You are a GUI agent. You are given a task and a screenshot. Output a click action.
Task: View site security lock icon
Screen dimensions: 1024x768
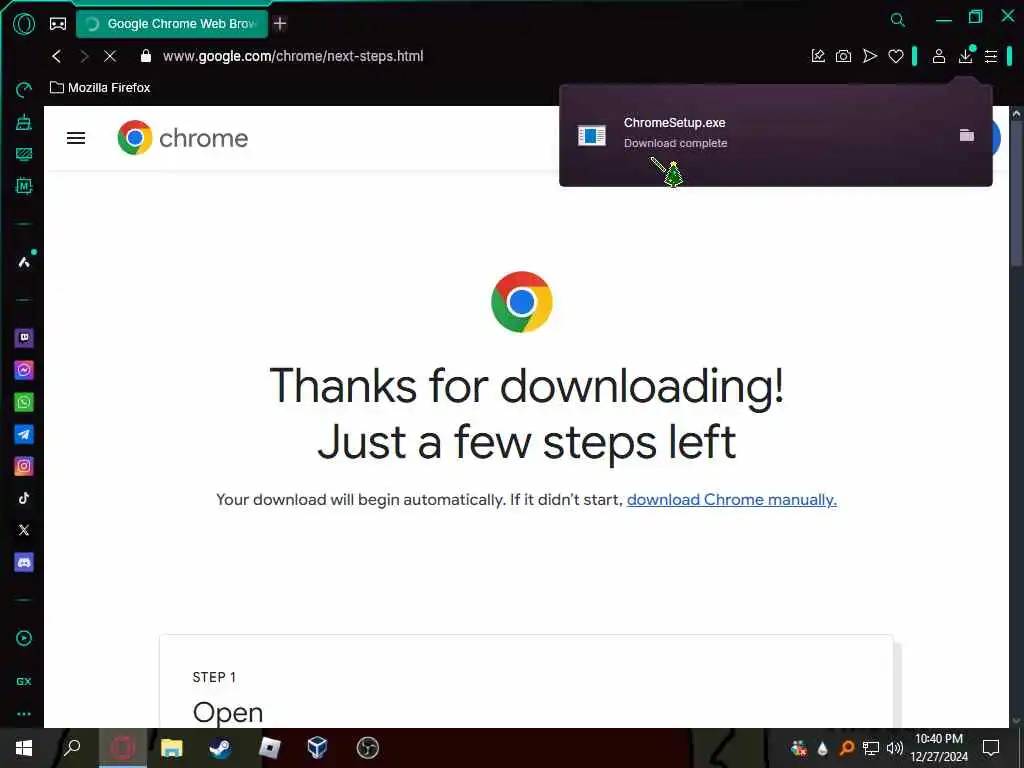(146, 56)
